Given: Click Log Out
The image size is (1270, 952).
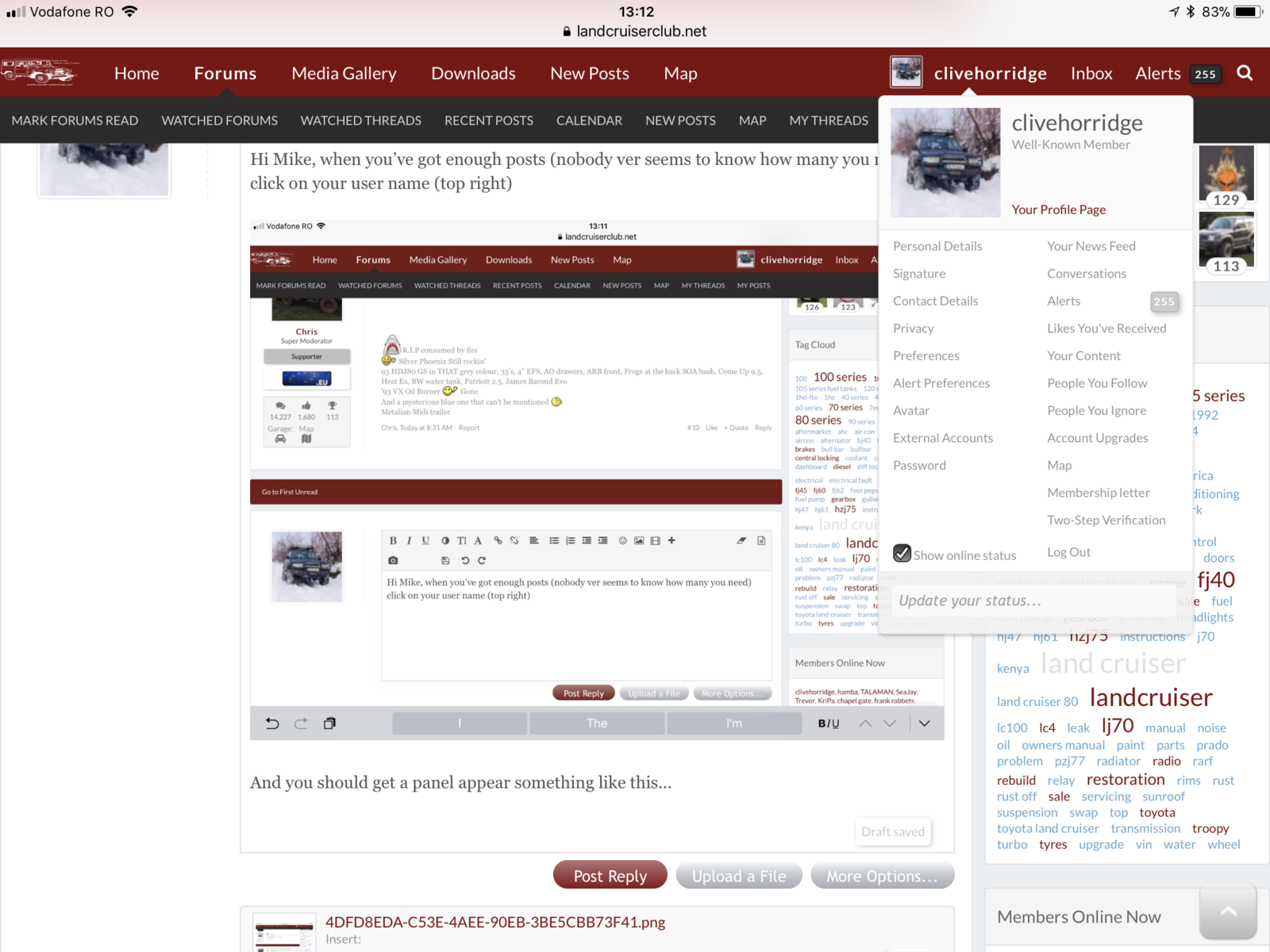Looking at the screenshot, I should tap(1068, 552).
